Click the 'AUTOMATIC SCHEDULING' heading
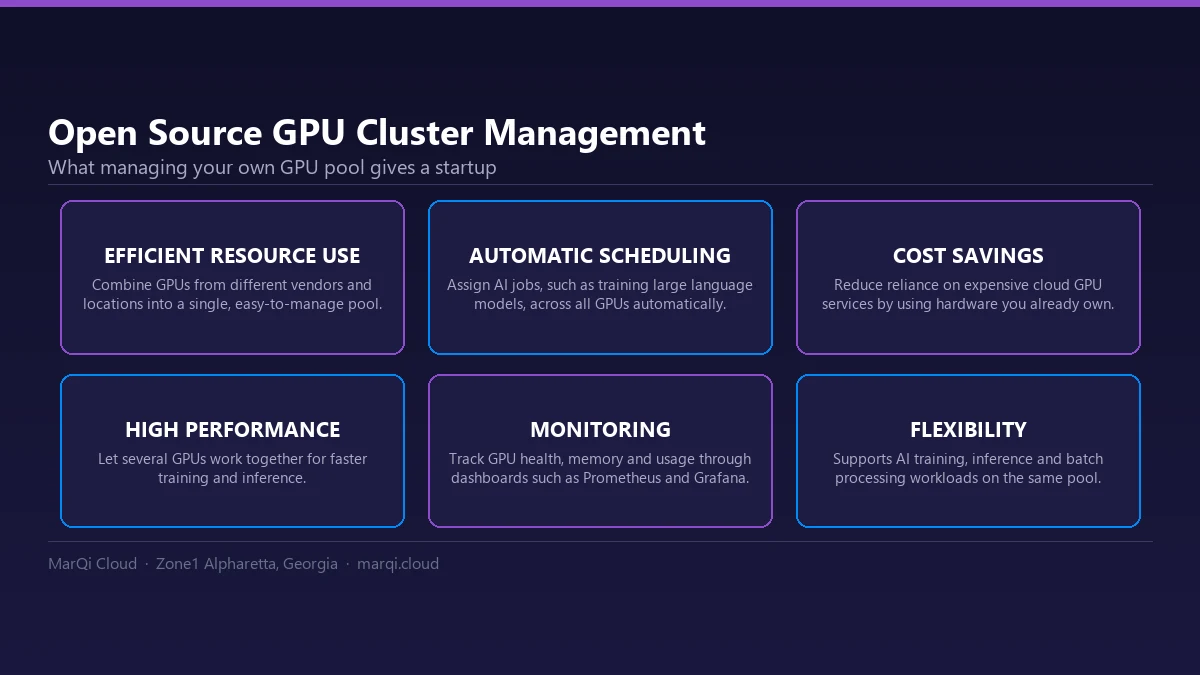1200x675 pixels. coord(600,256)
